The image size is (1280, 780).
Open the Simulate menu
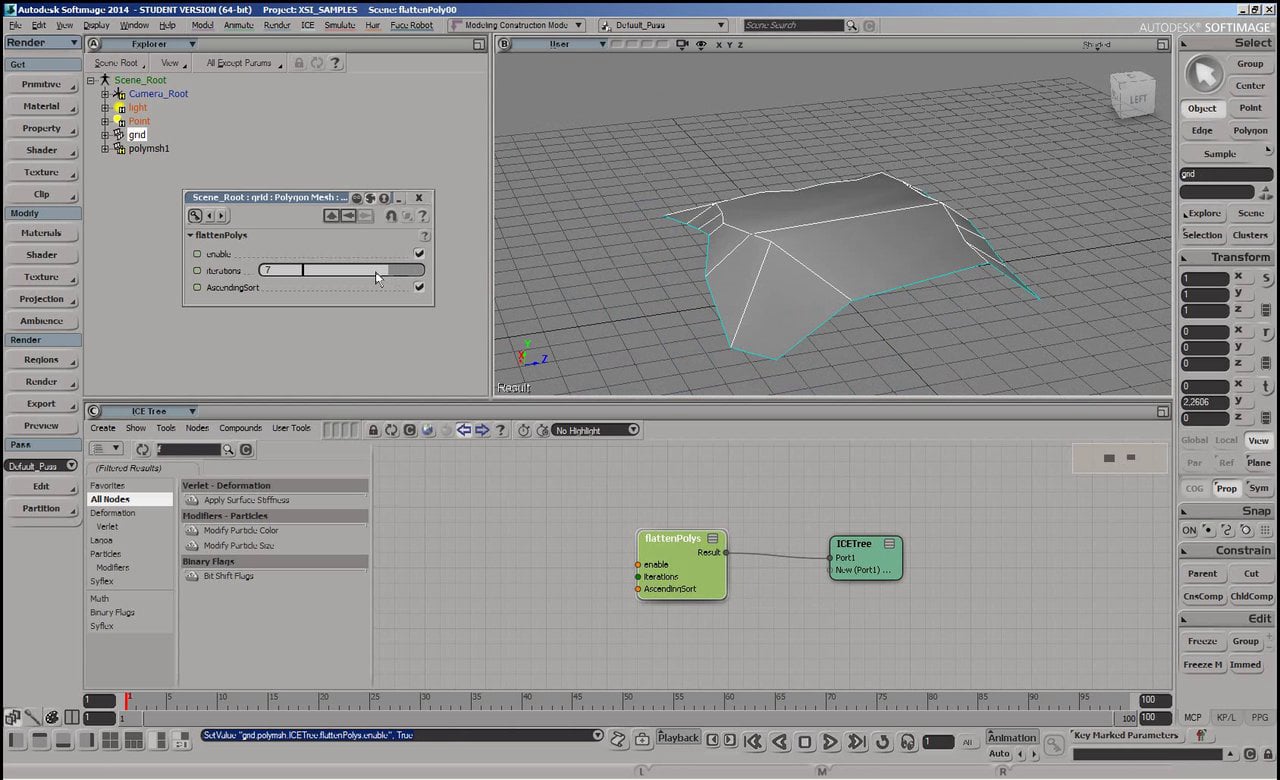click(x=340, y=25)
